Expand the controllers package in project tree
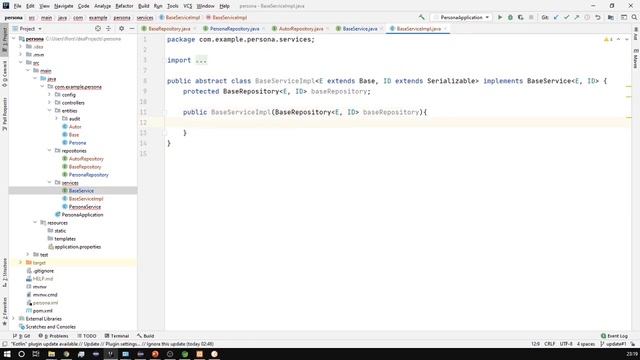 tap(49, 103)
